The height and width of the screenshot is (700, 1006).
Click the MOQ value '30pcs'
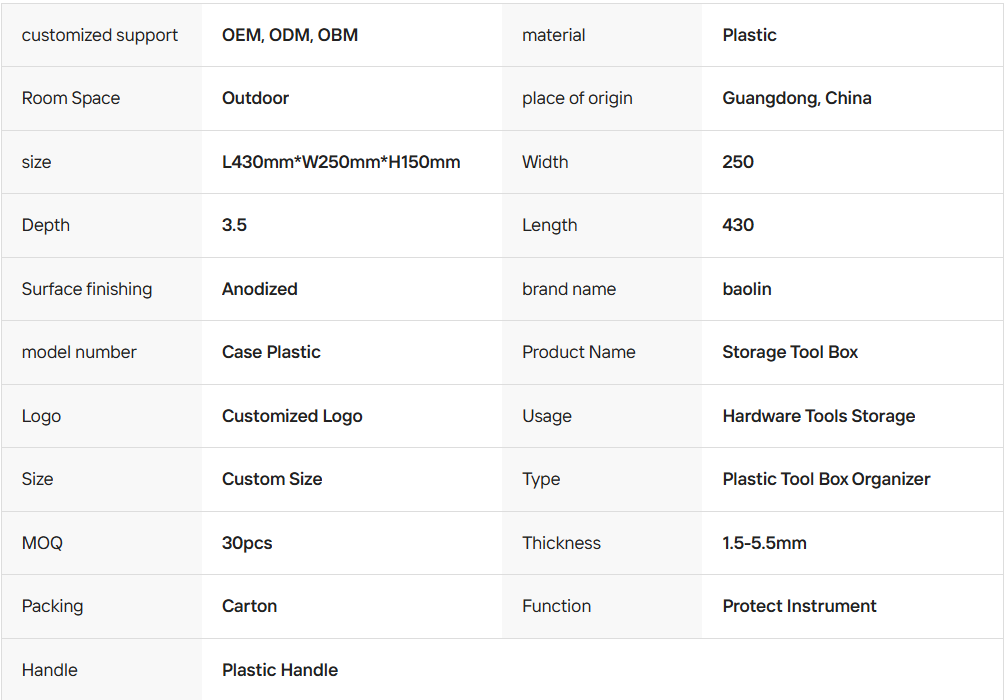pyautogui.click(x=247, y=543)
